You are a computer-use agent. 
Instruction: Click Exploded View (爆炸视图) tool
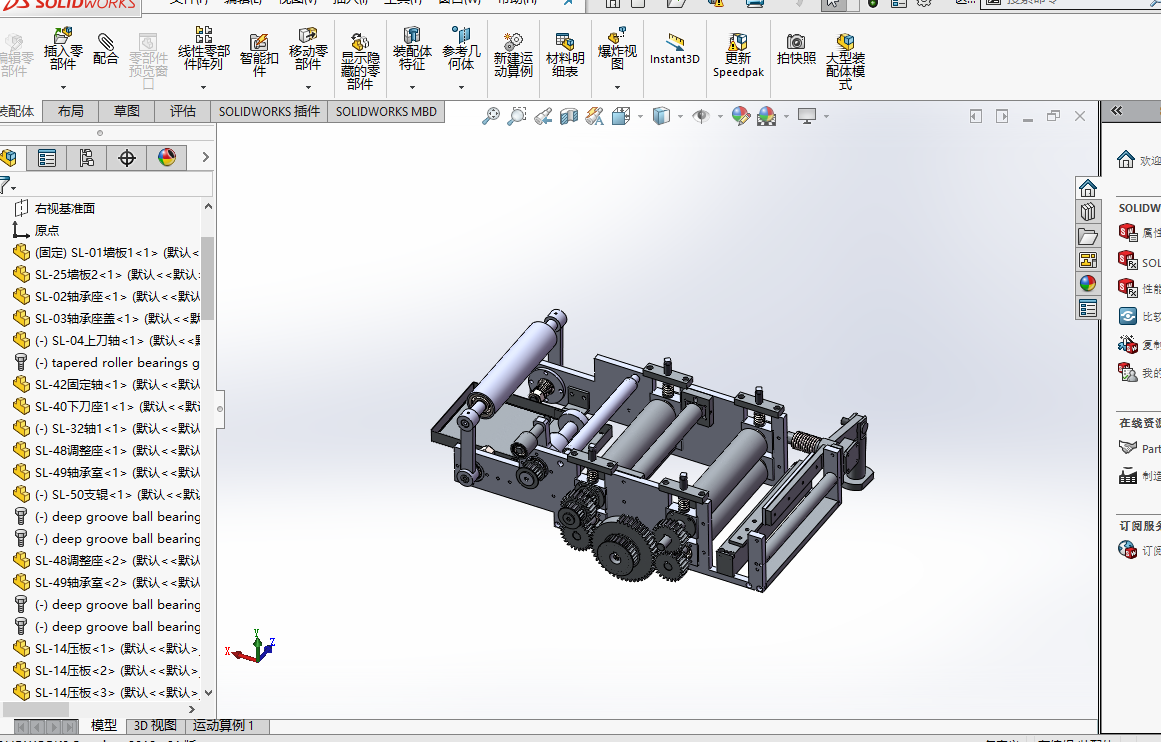[x=617, y=49]
